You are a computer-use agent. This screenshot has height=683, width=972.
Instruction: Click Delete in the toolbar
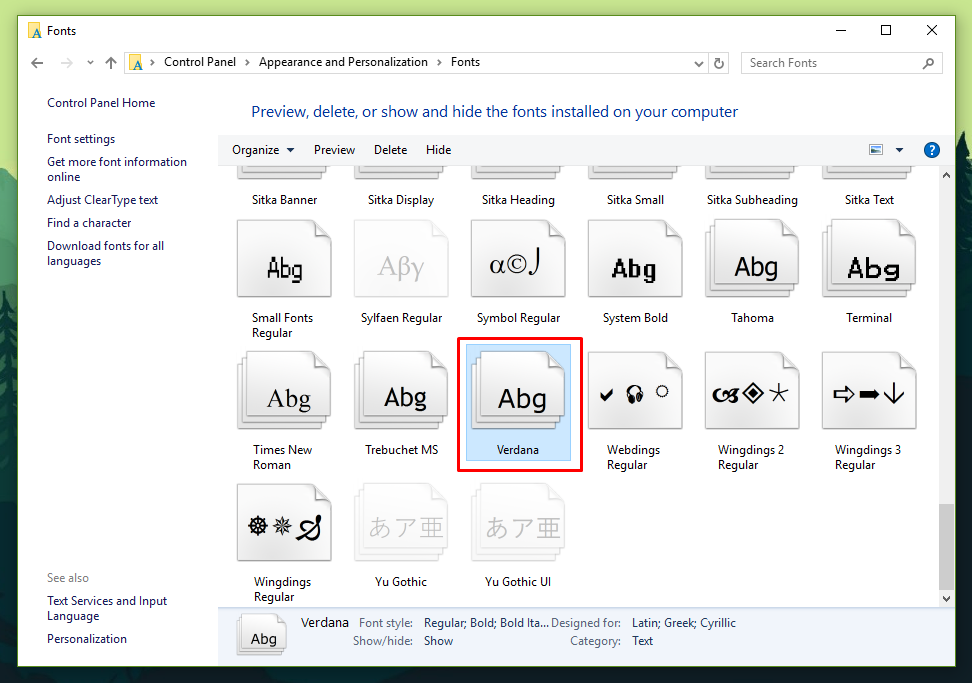tap(391, 150)
